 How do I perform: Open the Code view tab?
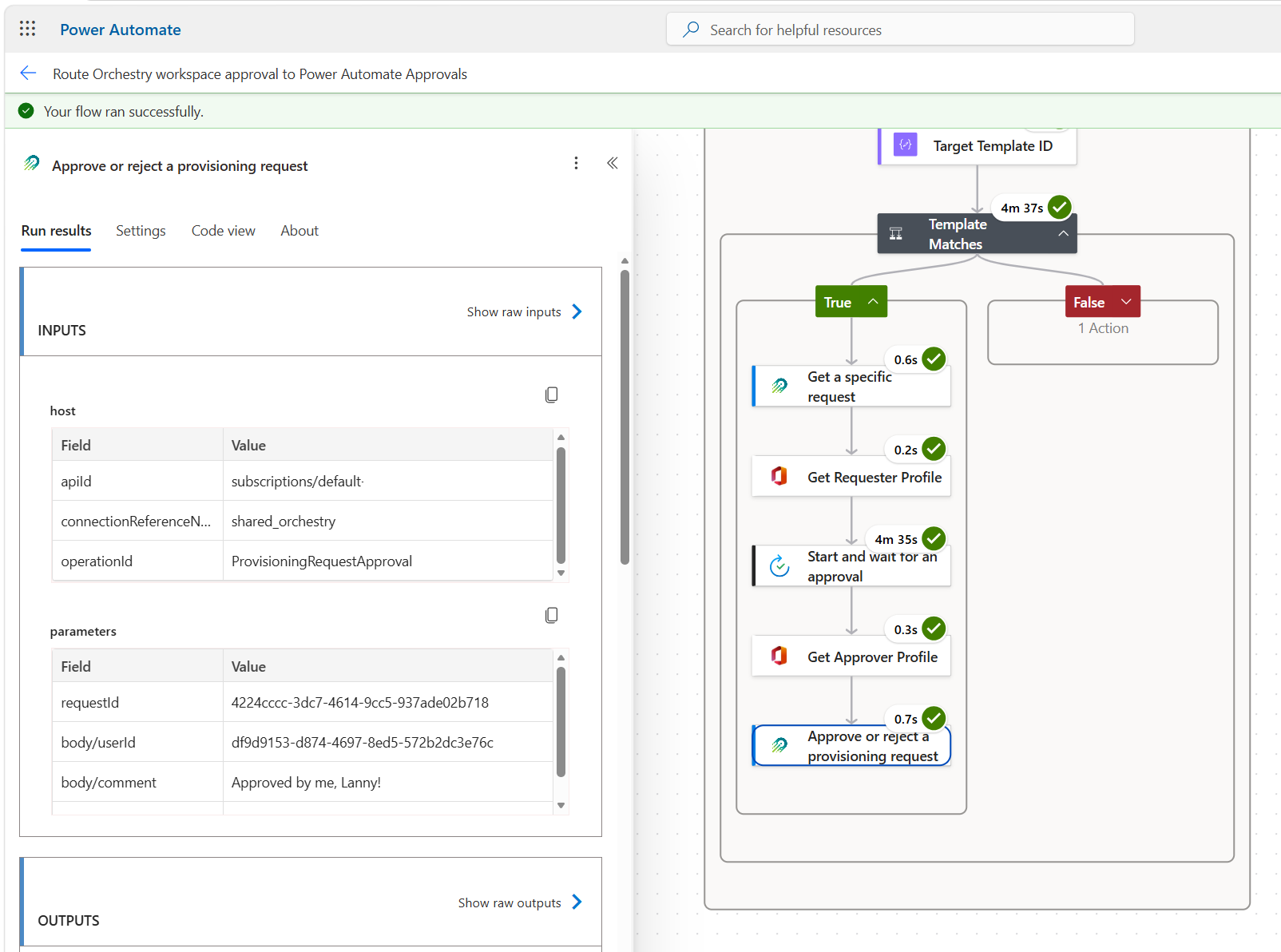(x=224, y=231)
